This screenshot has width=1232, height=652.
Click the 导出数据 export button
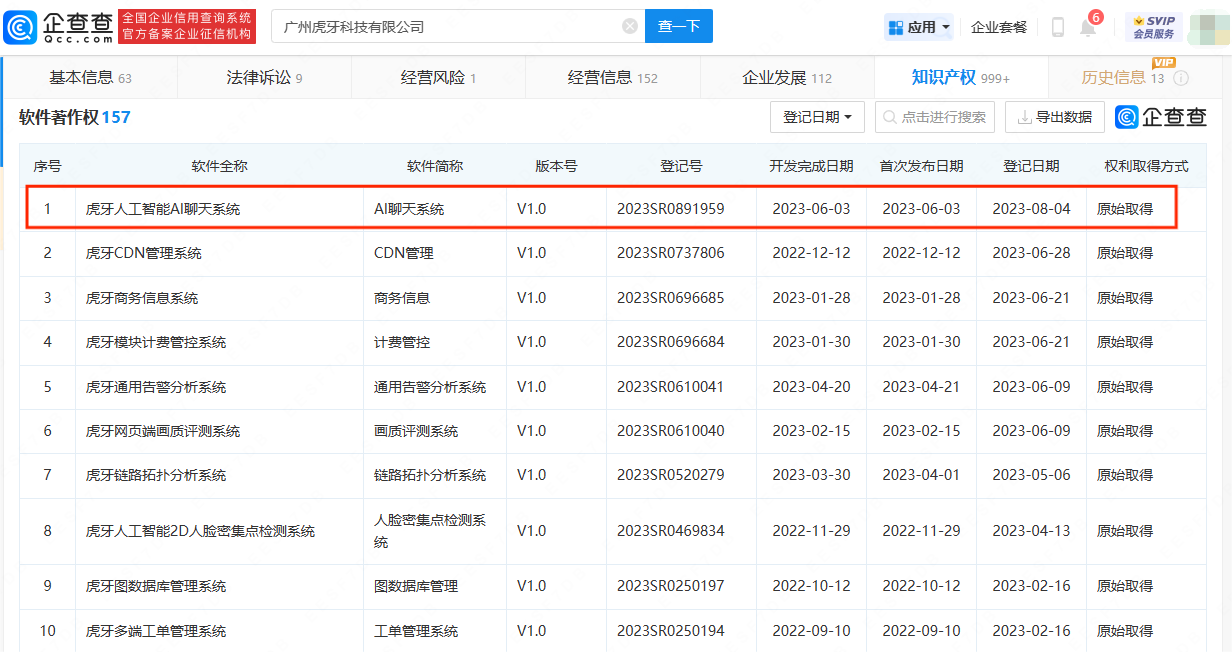tap(1054, 117)
